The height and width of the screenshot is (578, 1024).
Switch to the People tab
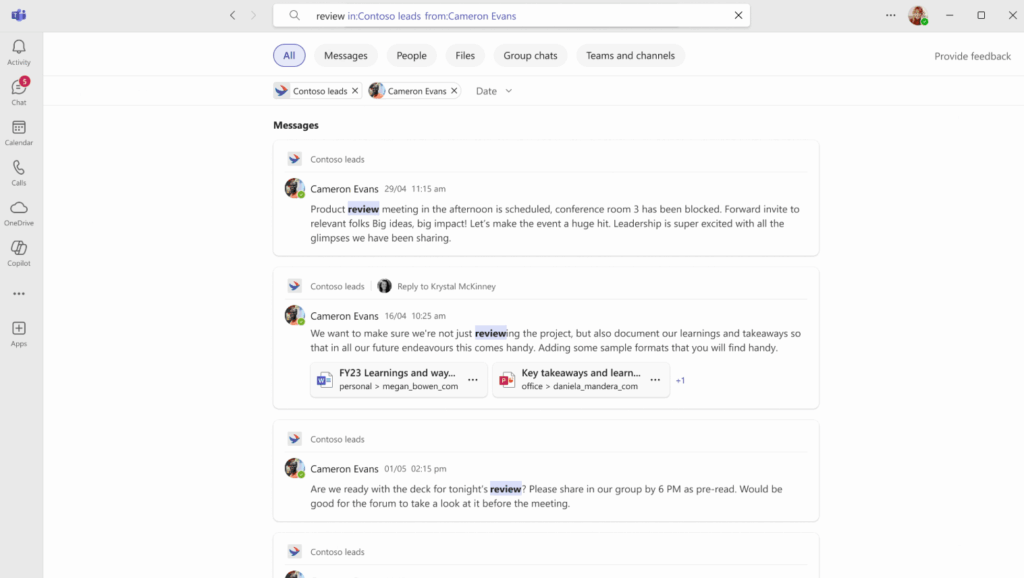click(411, 56)
